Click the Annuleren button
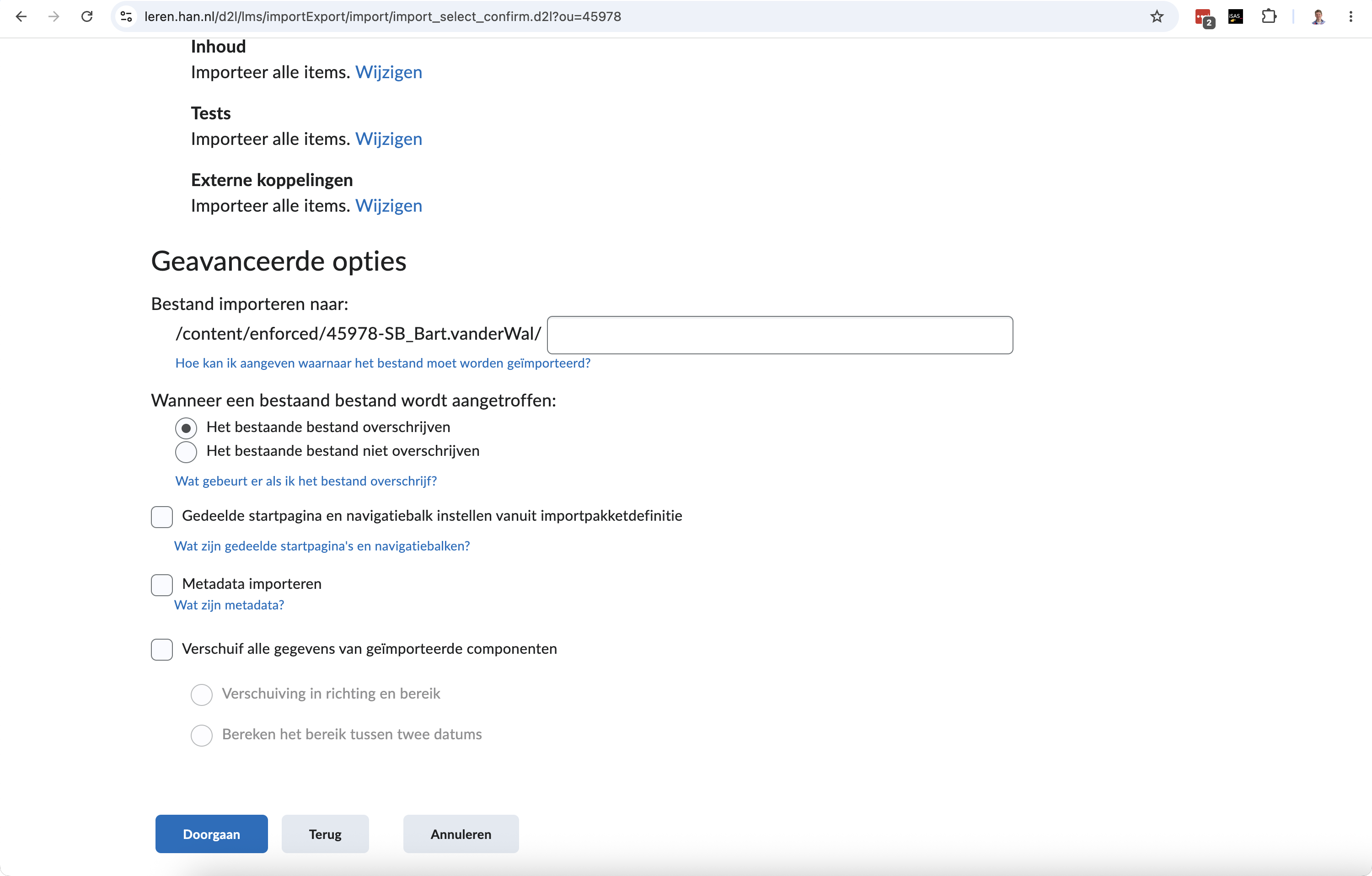 (461, 834)
